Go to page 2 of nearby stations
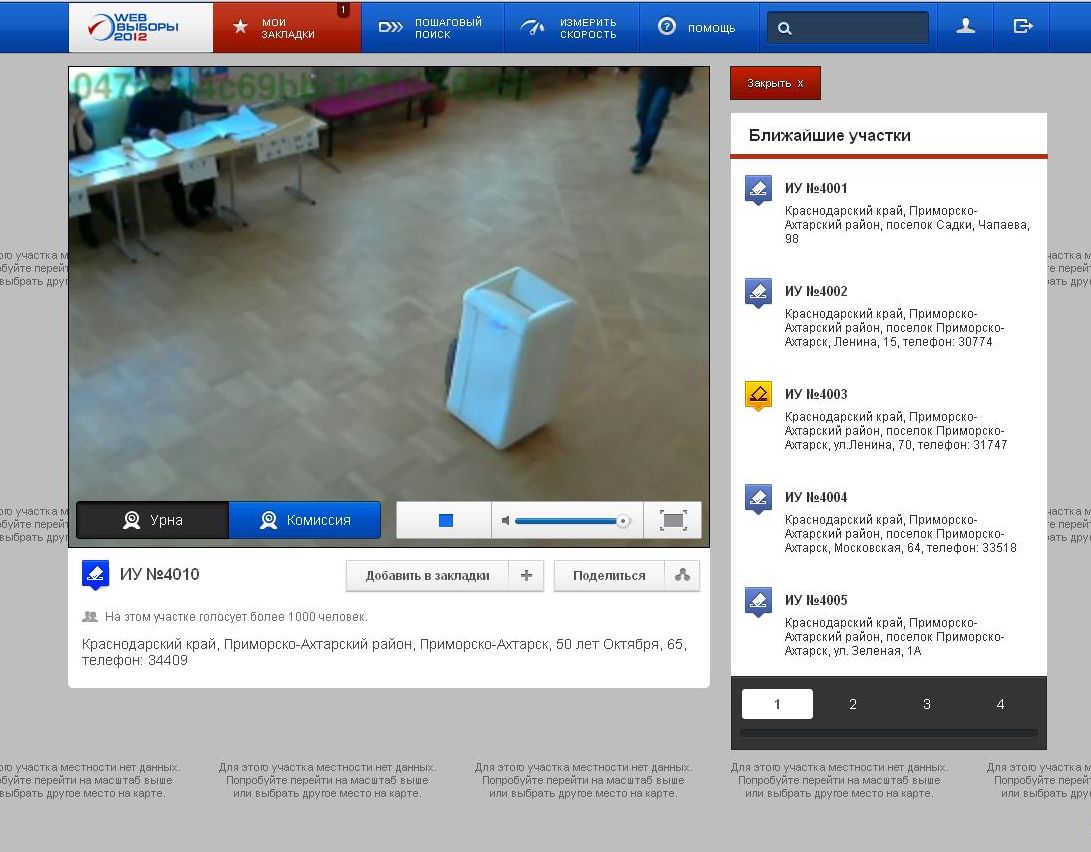Viewport: 1091px width, 852px height. click(852, 704)
